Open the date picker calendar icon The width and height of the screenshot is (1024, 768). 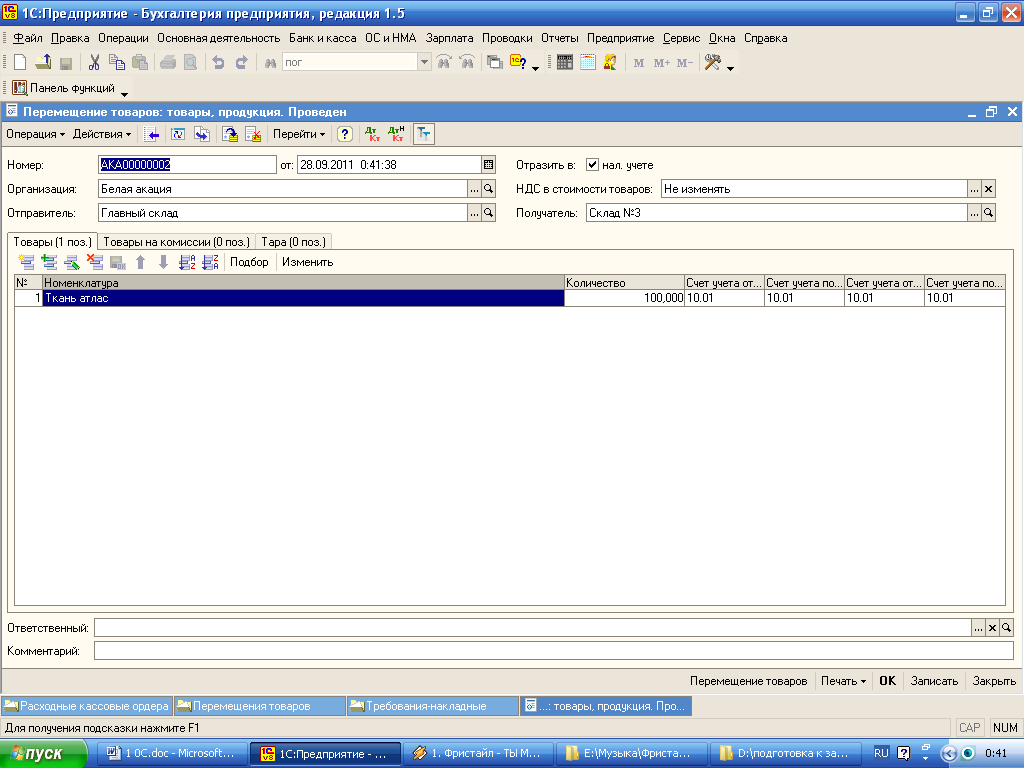pyautogui.click(x=488, y=165)
